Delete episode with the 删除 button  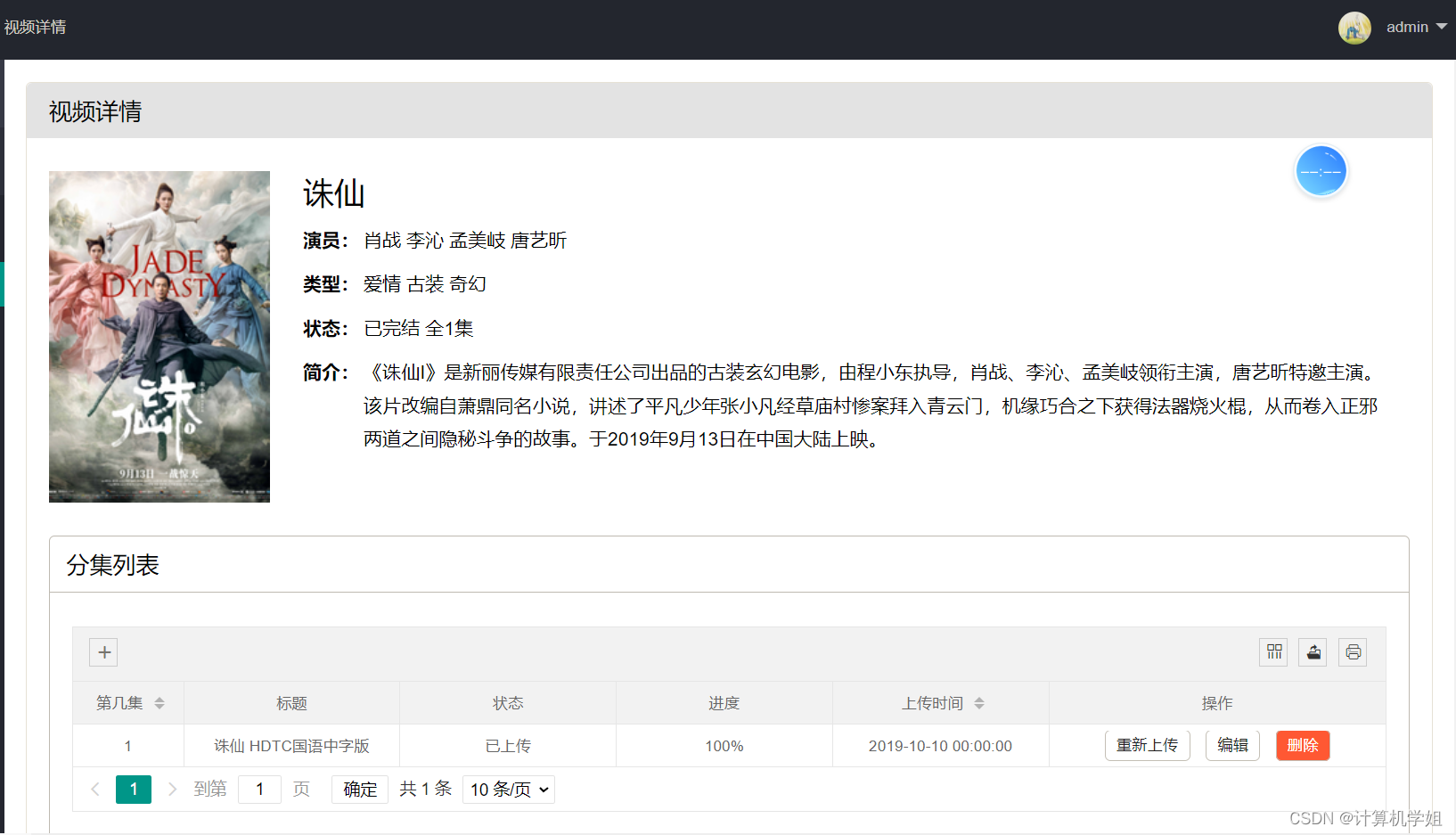1303,745
